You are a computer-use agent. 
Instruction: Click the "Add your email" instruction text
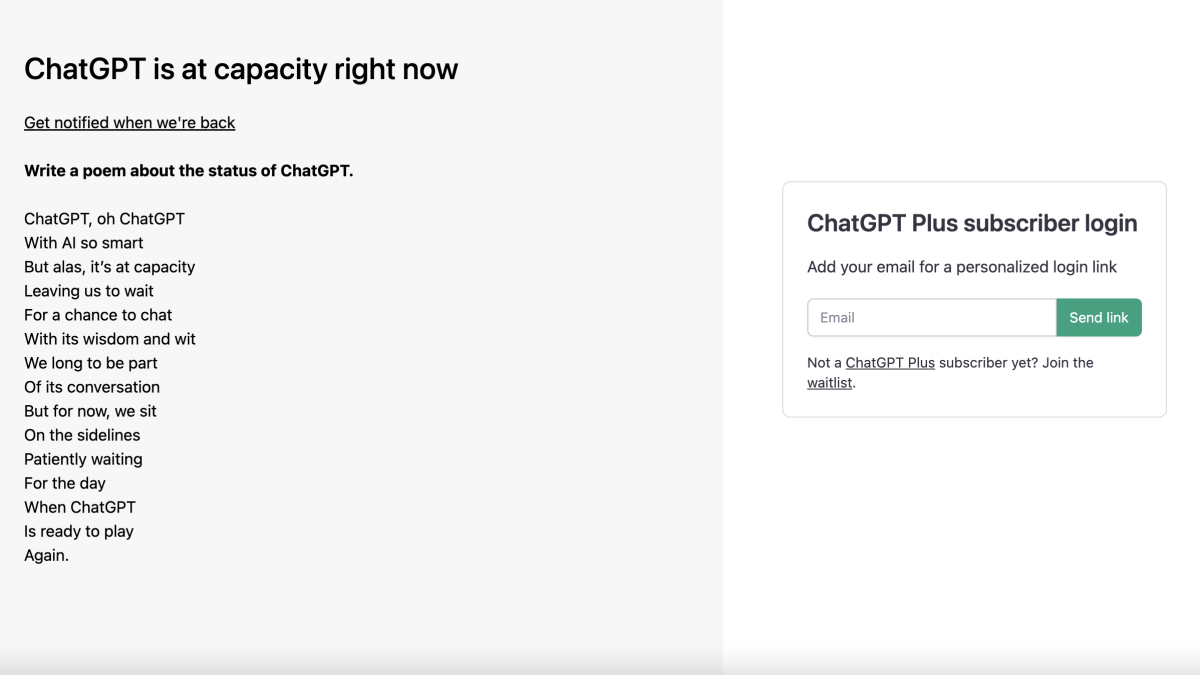[962, 267]
